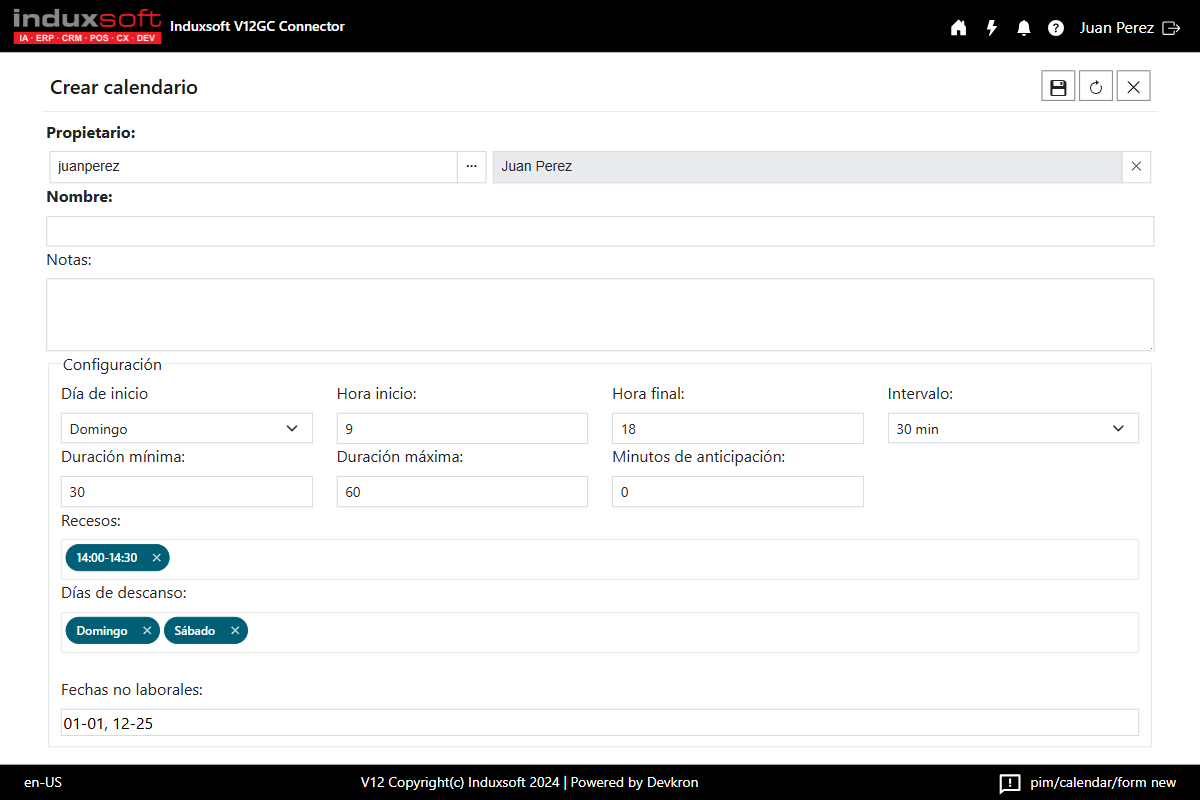
Task: Remove Sábado from rest days
Action: (x=235, y=631)
